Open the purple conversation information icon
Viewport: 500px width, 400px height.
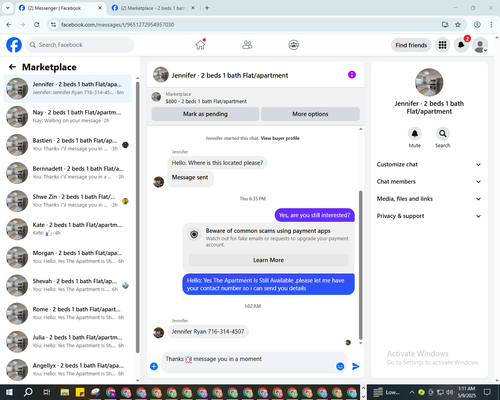click(352, 75)
